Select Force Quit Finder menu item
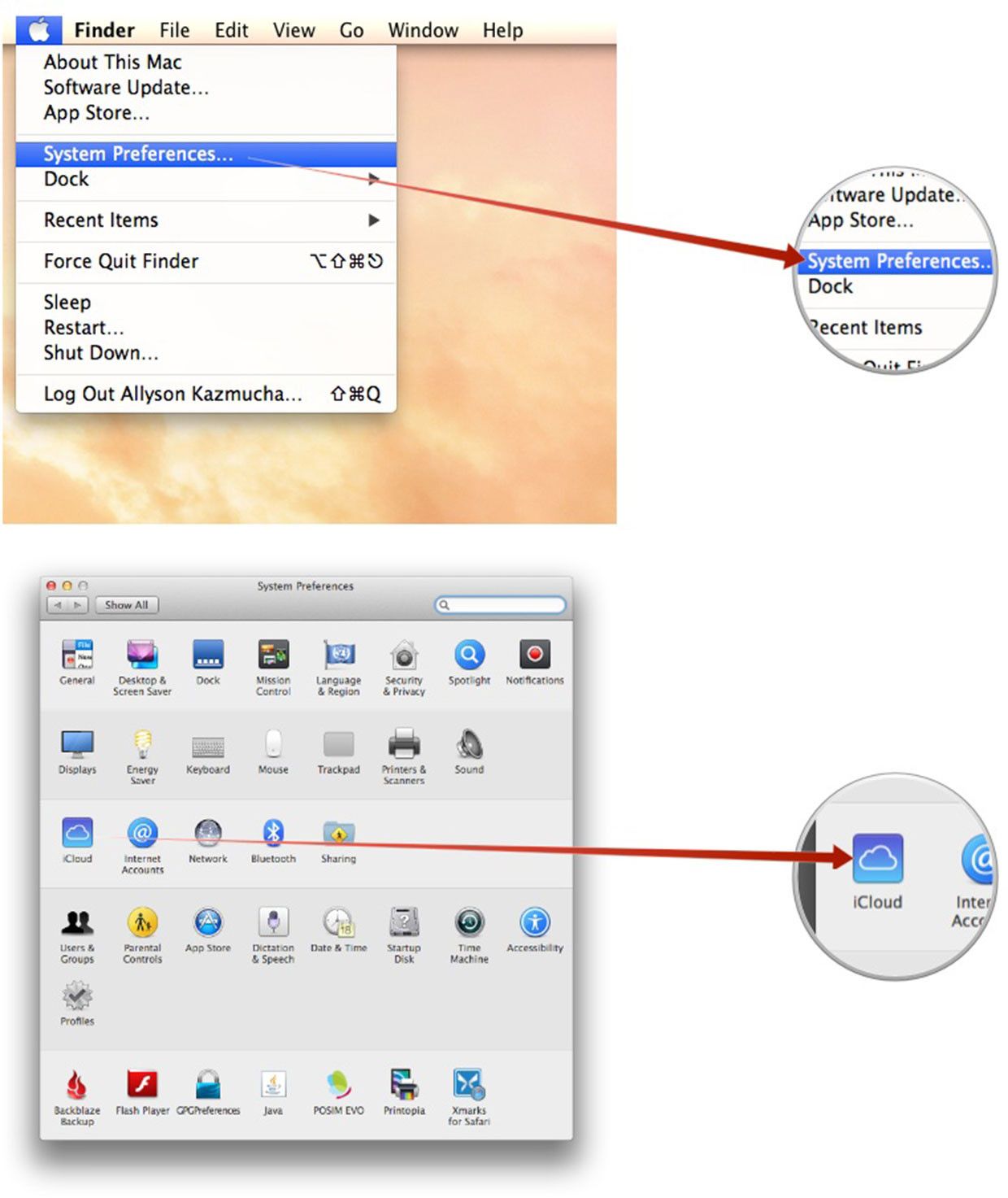This screenshot has width=1008, height=1198. coord(121,261)
